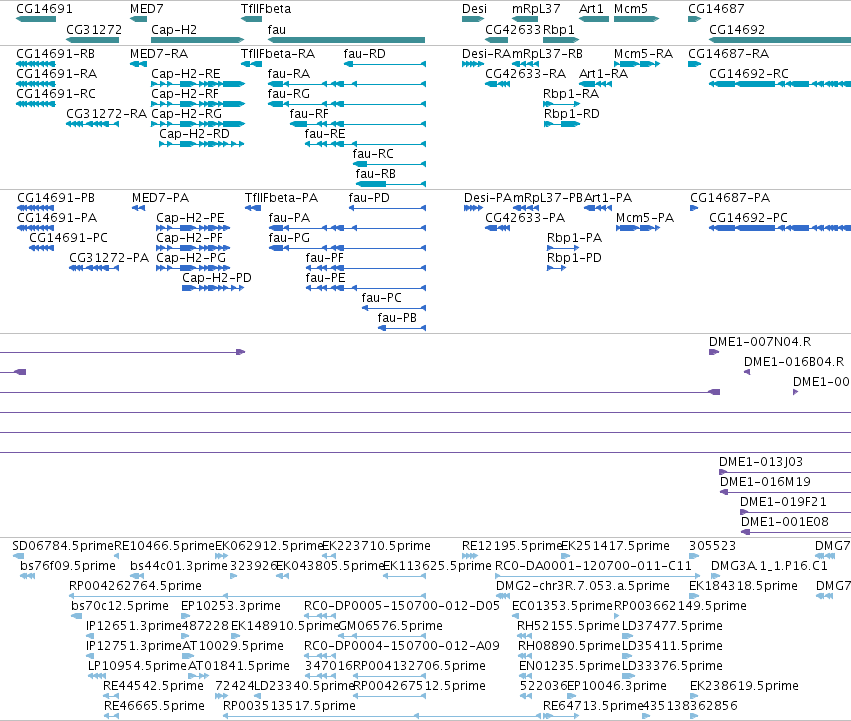Select EST label SD06784.5prime
Screen dimensions: 851x721
pos(62,546)
